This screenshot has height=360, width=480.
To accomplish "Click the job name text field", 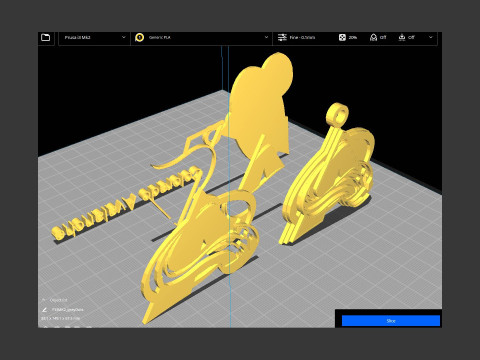I will click(68, 310).
